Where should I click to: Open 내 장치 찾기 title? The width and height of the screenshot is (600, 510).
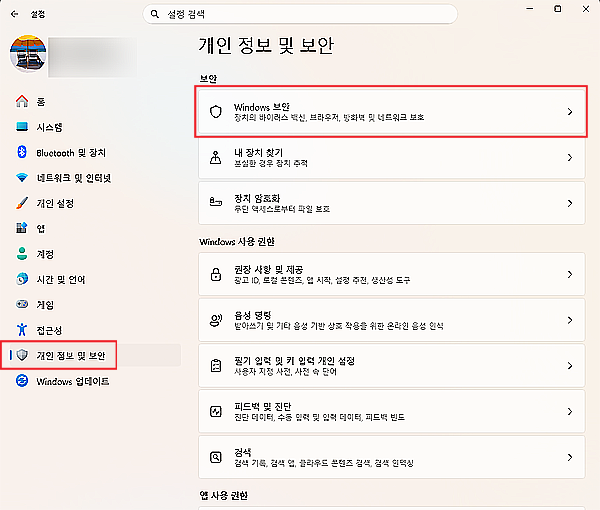click(x=258, y=153)
